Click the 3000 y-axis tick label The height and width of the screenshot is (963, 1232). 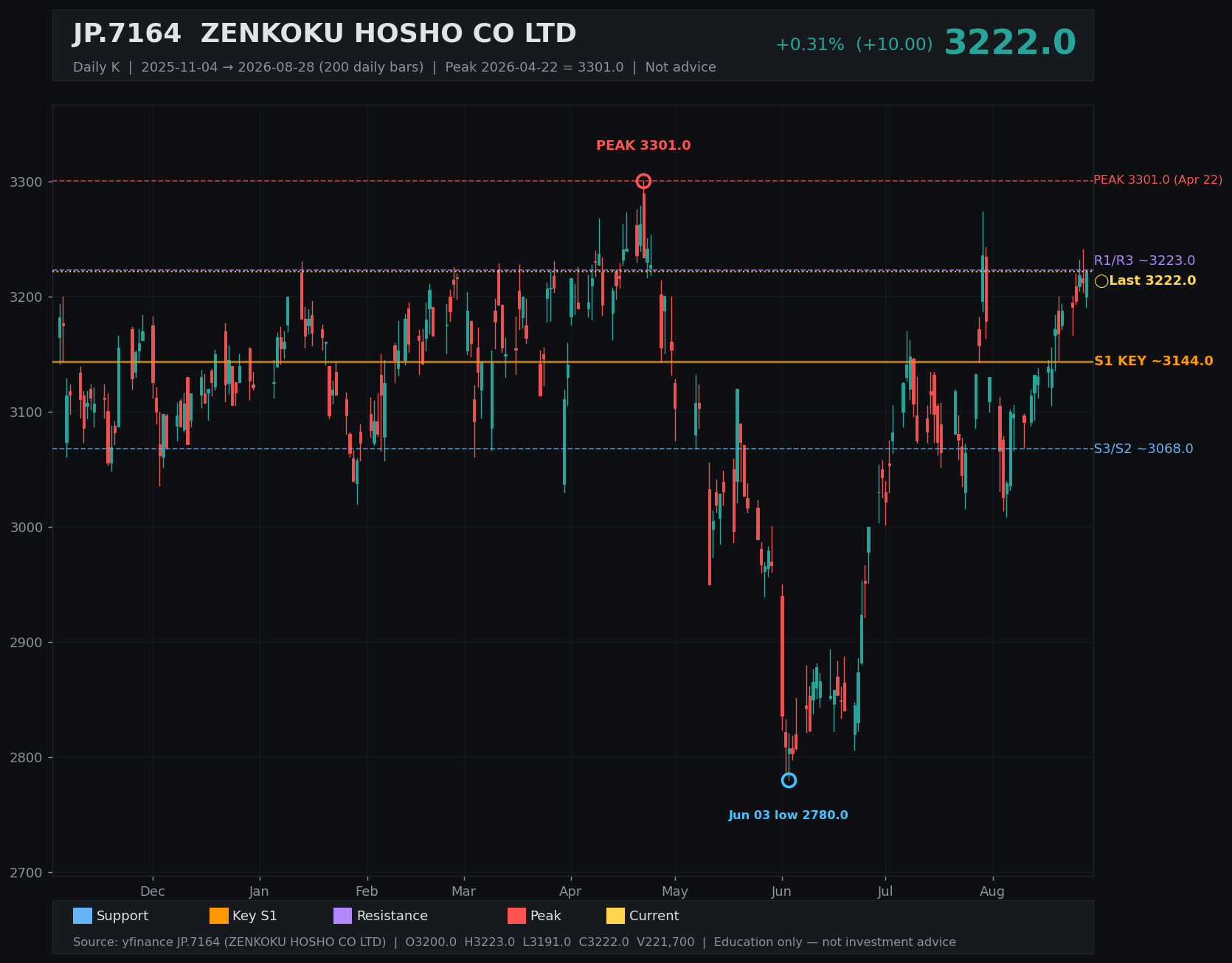[26, 528]
